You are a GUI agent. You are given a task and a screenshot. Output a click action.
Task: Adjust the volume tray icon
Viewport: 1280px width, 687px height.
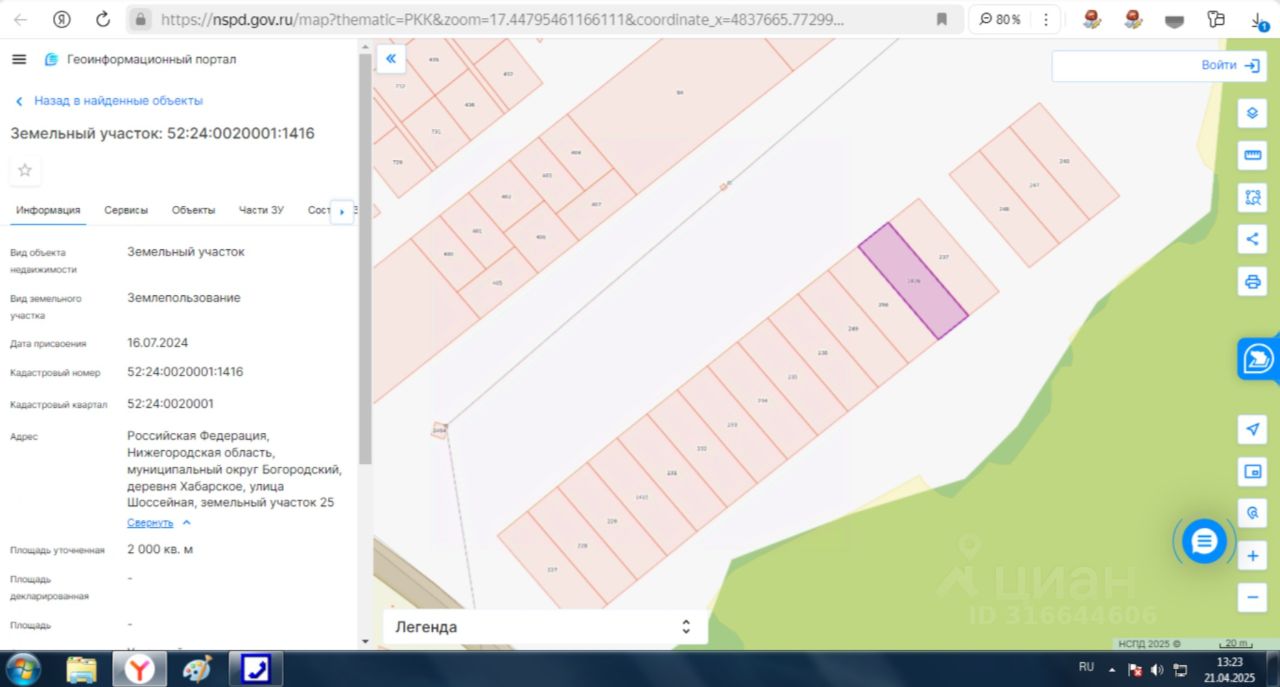pyautogui.click(x=1157, y=669)
